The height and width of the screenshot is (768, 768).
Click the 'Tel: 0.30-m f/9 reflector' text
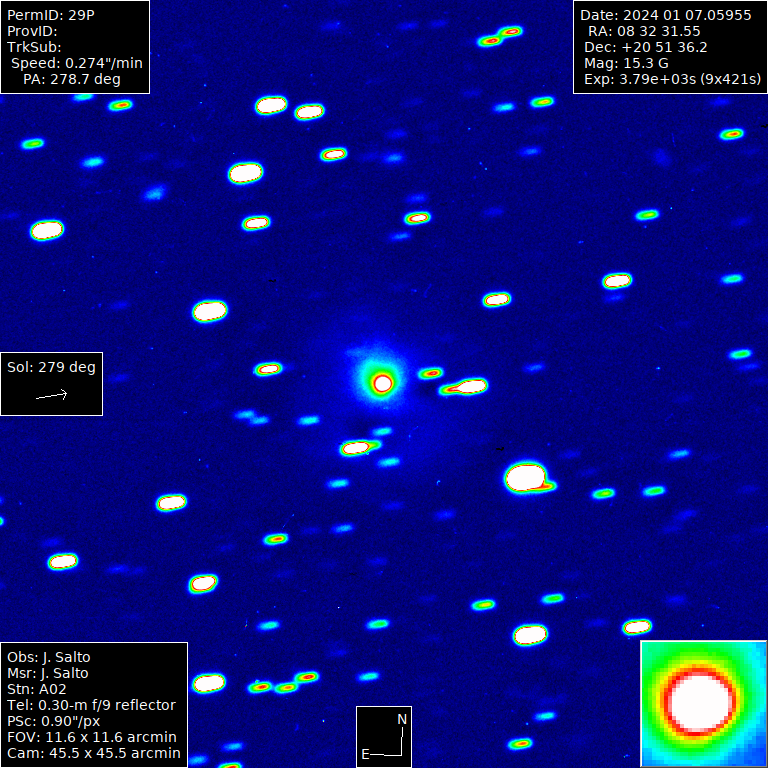(91, 705)
